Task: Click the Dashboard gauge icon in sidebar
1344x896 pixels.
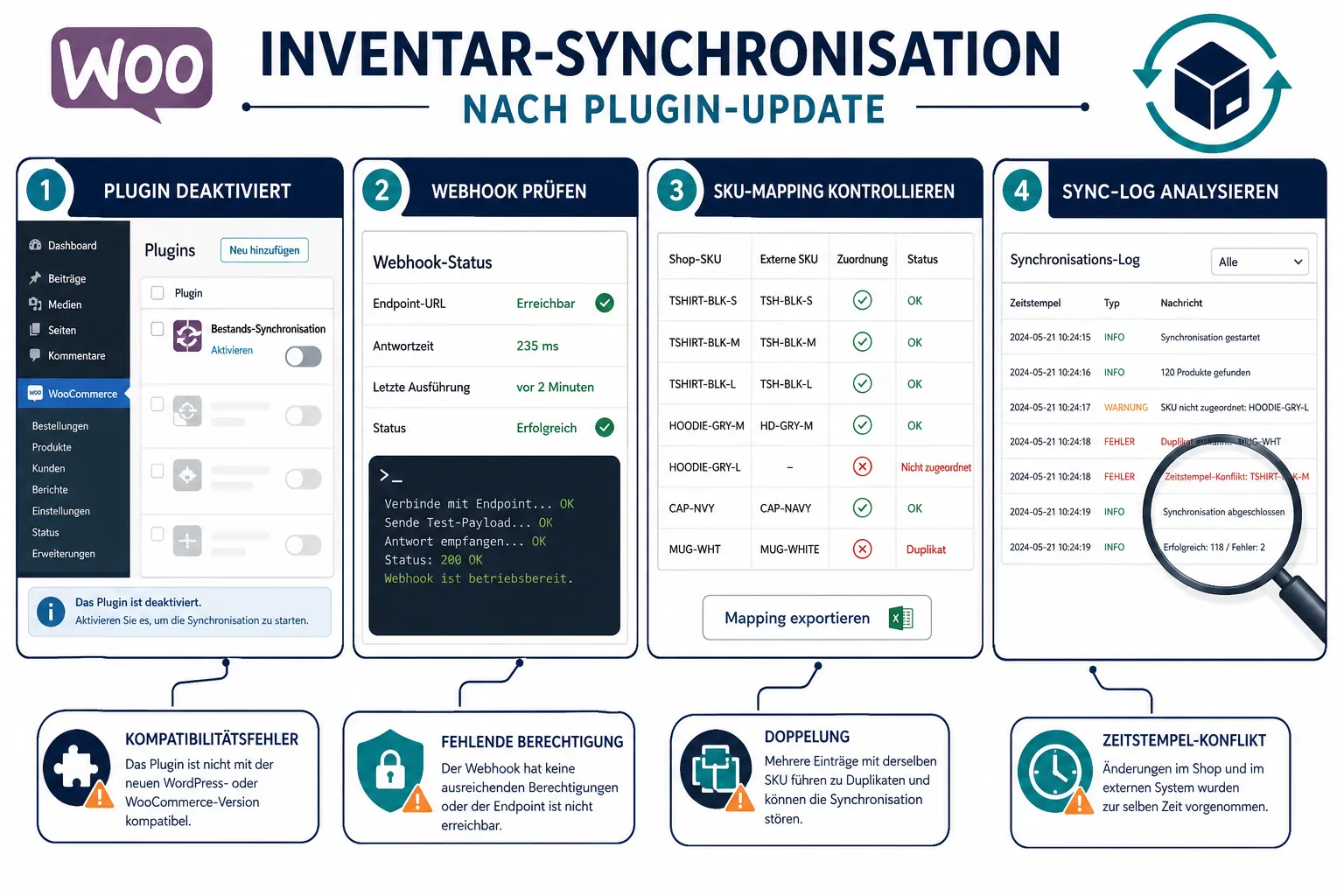Action: tap(35, 246)
